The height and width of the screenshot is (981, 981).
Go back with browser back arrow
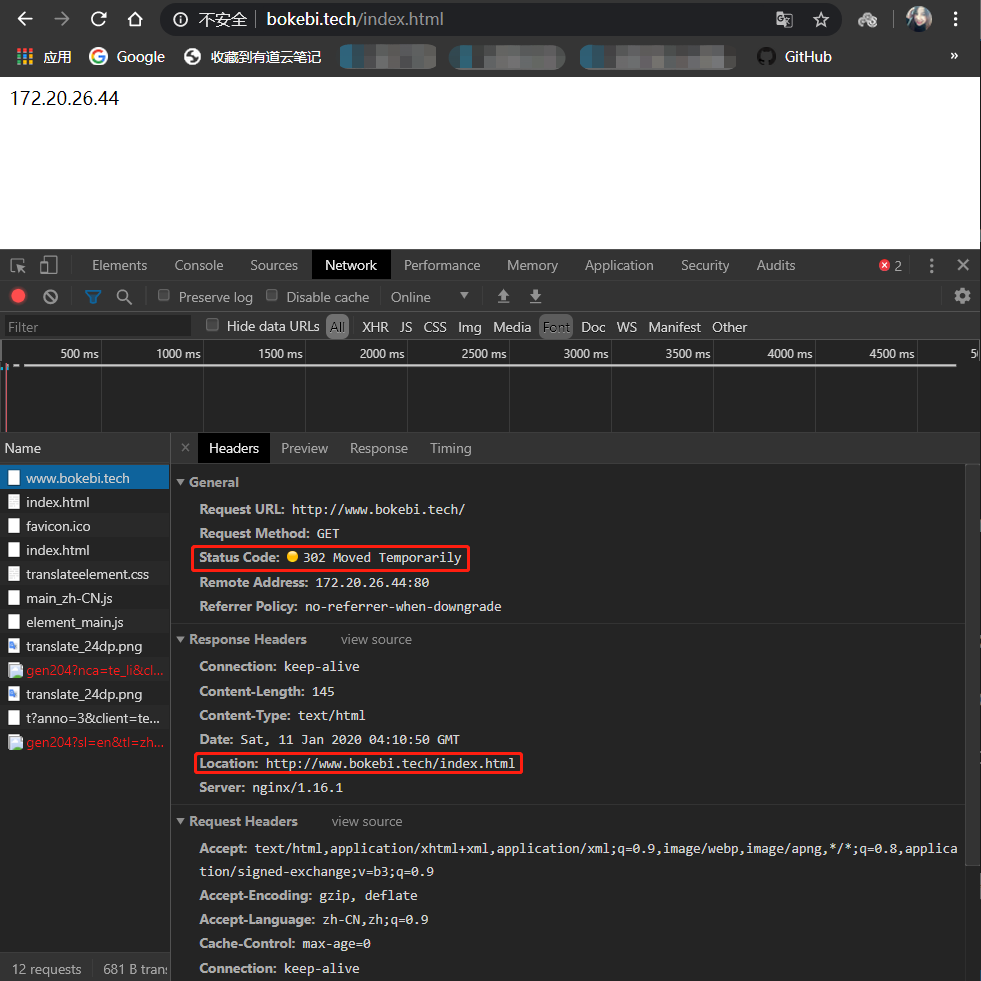pos(25,19)
